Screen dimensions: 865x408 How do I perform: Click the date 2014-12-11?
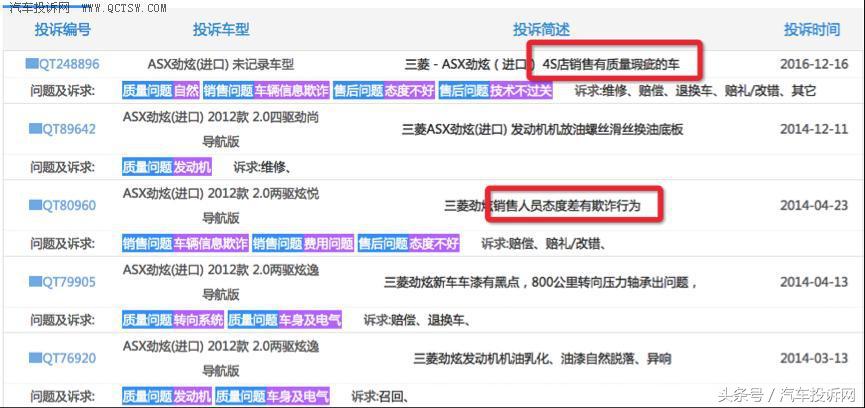(814, 130)
